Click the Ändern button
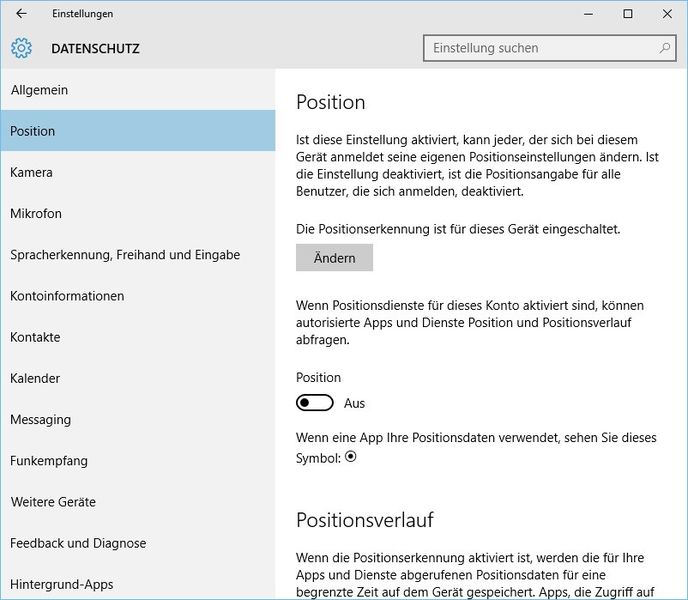Viewport: 688px width, 600px height. (x=334, y=258)
